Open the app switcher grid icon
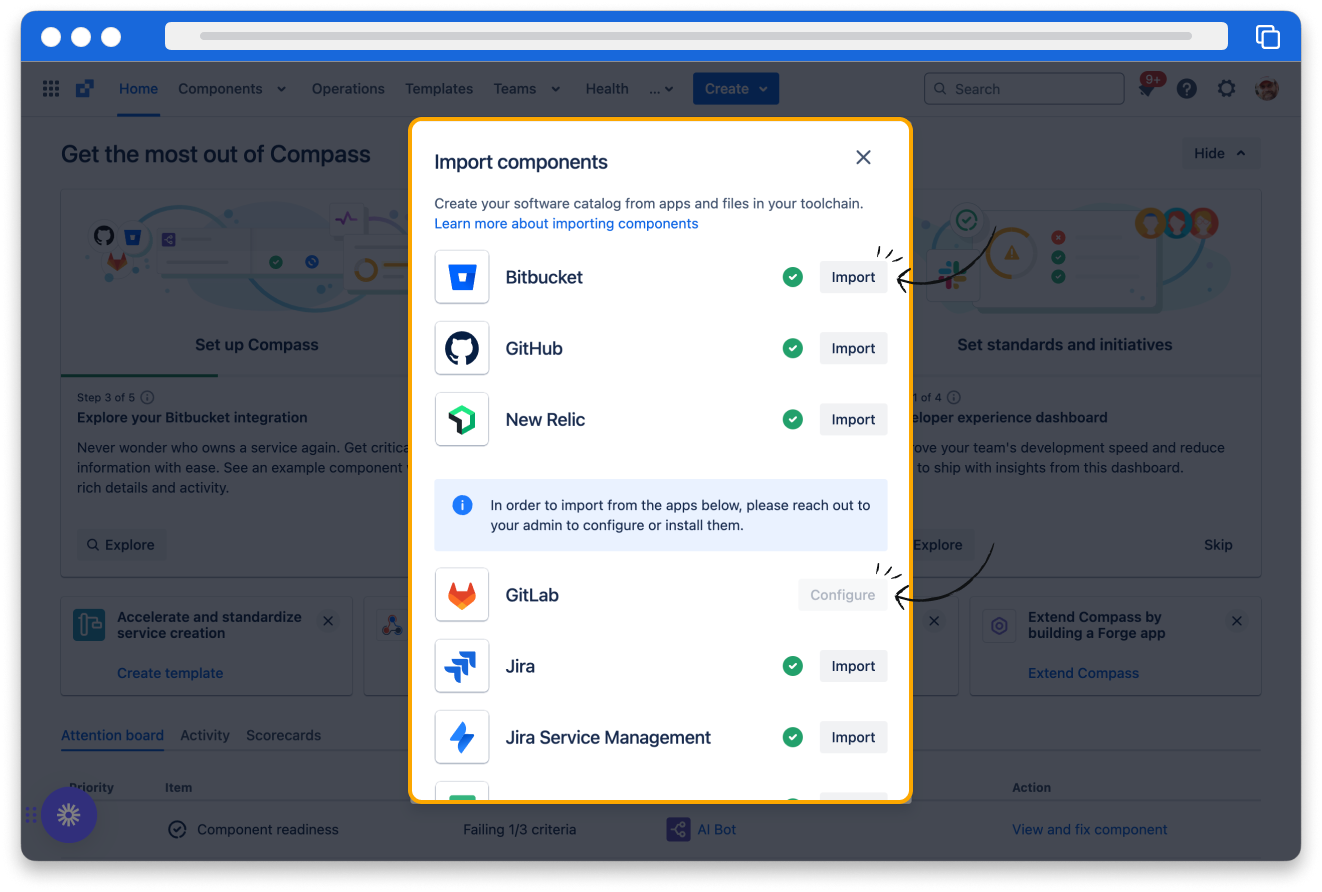Viewport: 1322px width, 892px height. pos(51,89)
